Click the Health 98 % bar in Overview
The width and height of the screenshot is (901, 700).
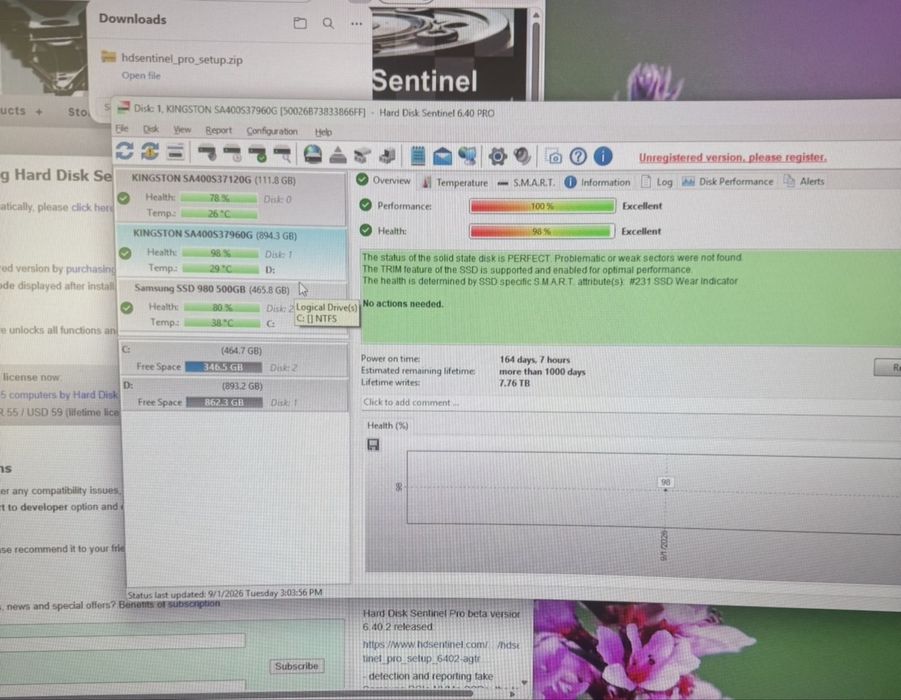[542, 231]
